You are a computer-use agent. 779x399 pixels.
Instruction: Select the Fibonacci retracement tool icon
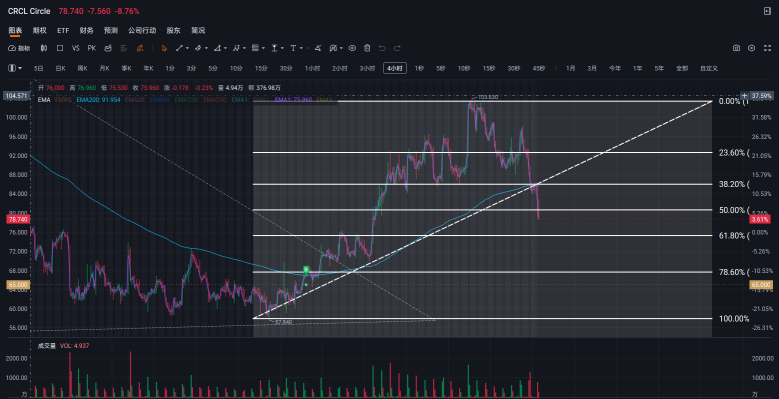[255, 48]
